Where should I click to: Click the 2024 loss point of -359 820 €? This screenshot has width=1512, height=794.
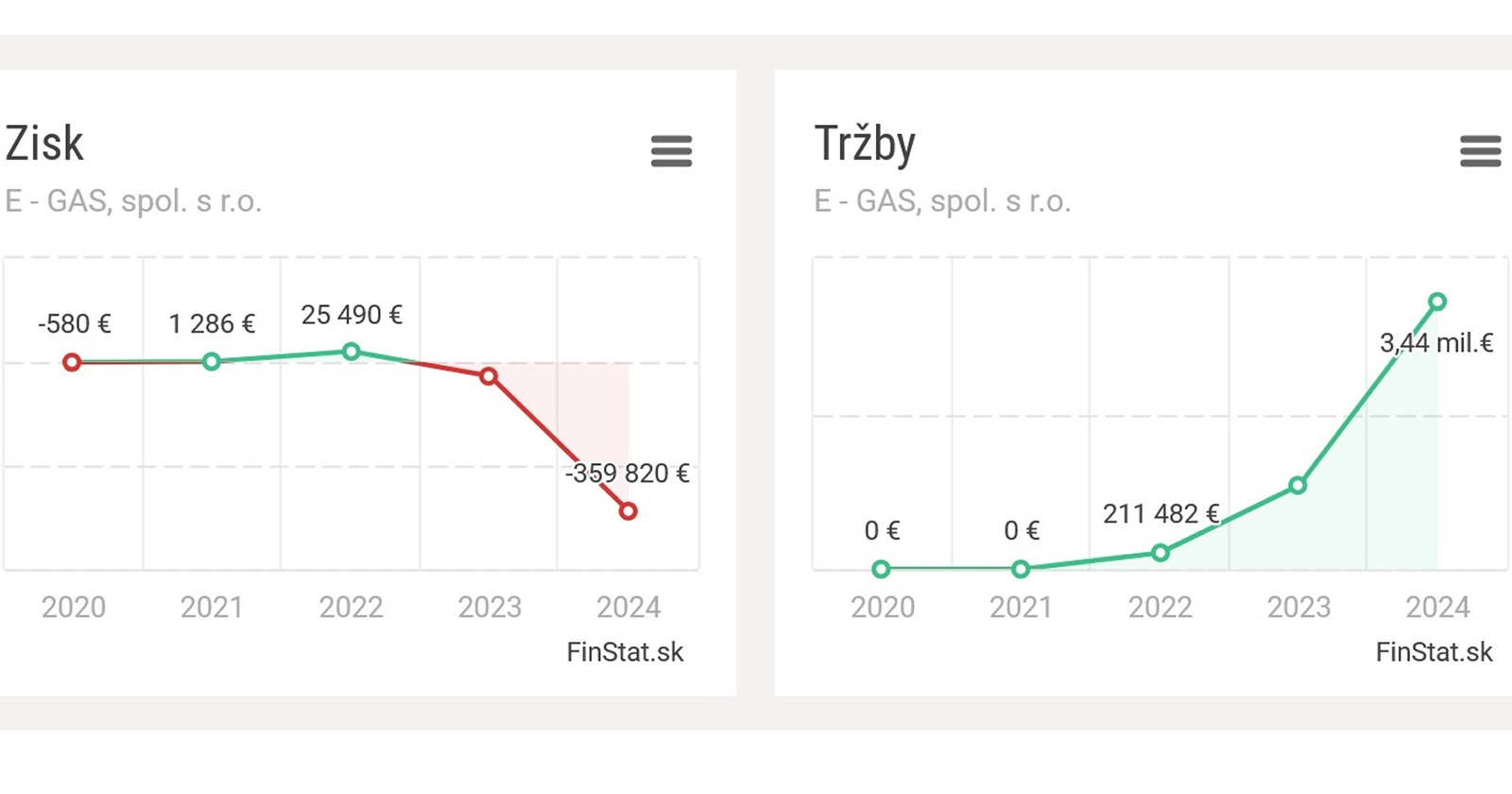(x=628, y=511)
